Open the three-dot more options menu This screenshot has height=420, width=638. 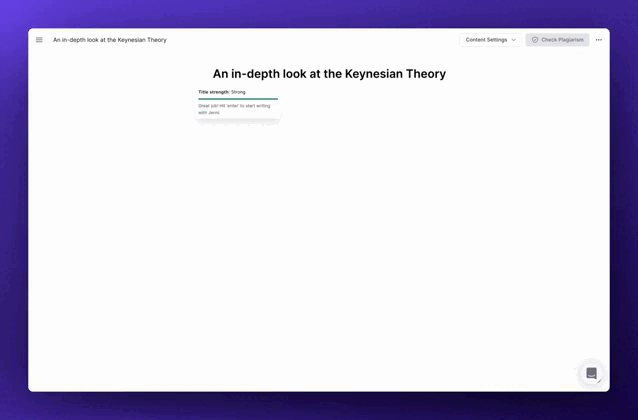click(599, 40)
